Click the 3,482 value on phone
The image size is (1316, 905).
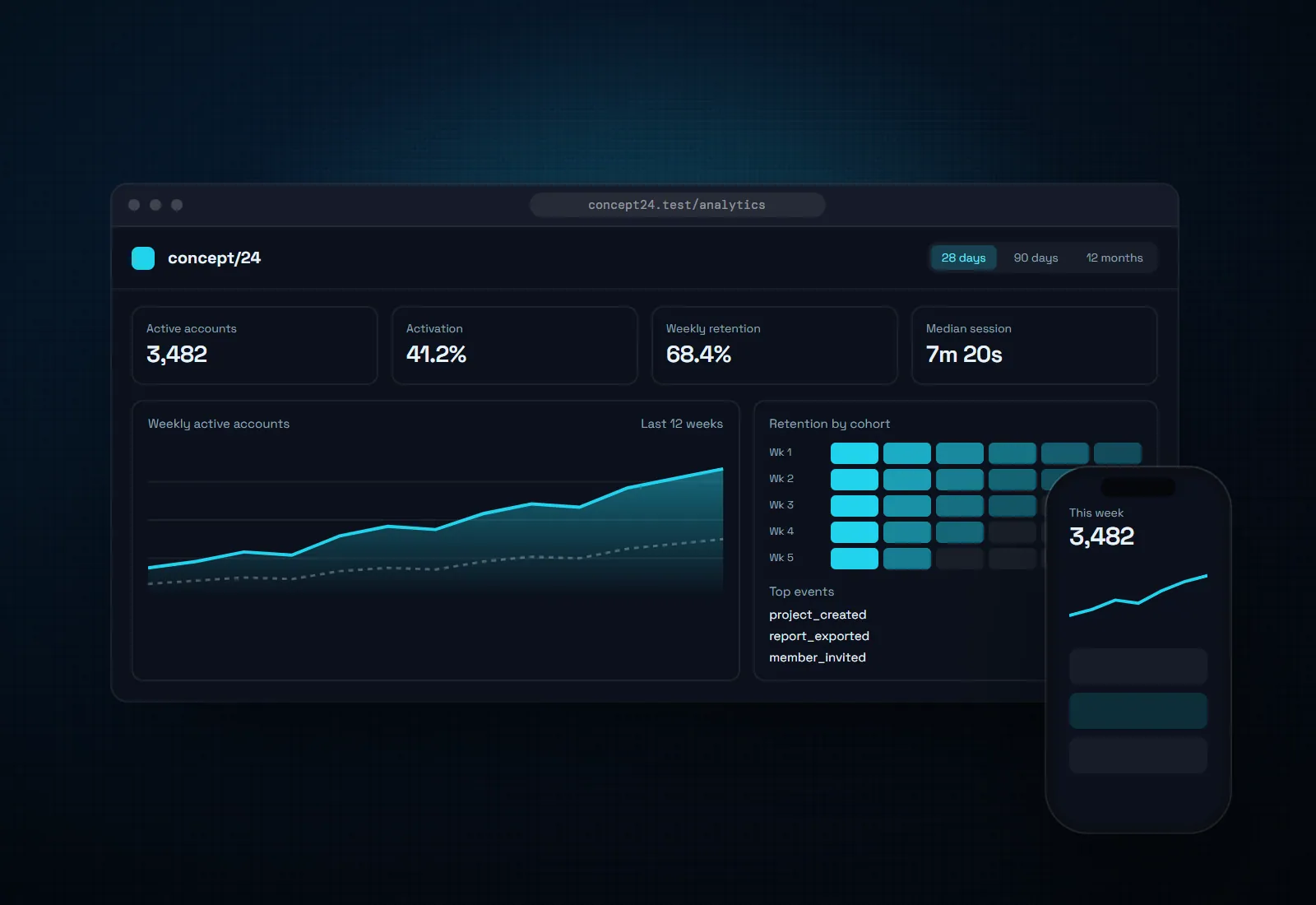tap(1101, 536)
